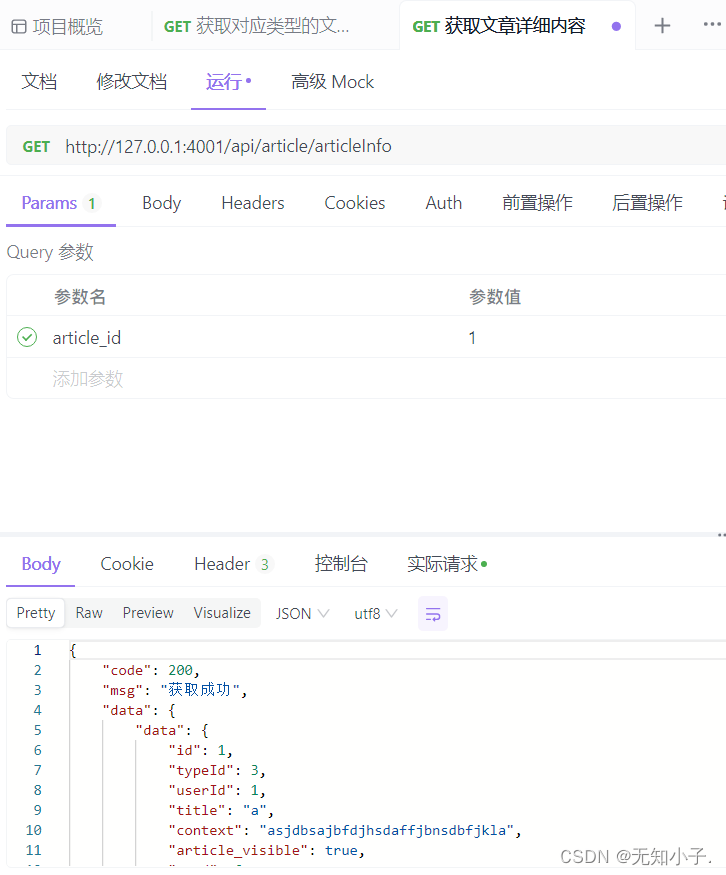Click the 项目概览 layout icon
The height and width of the screenshot is (875, 726).
tap(19, 27)
